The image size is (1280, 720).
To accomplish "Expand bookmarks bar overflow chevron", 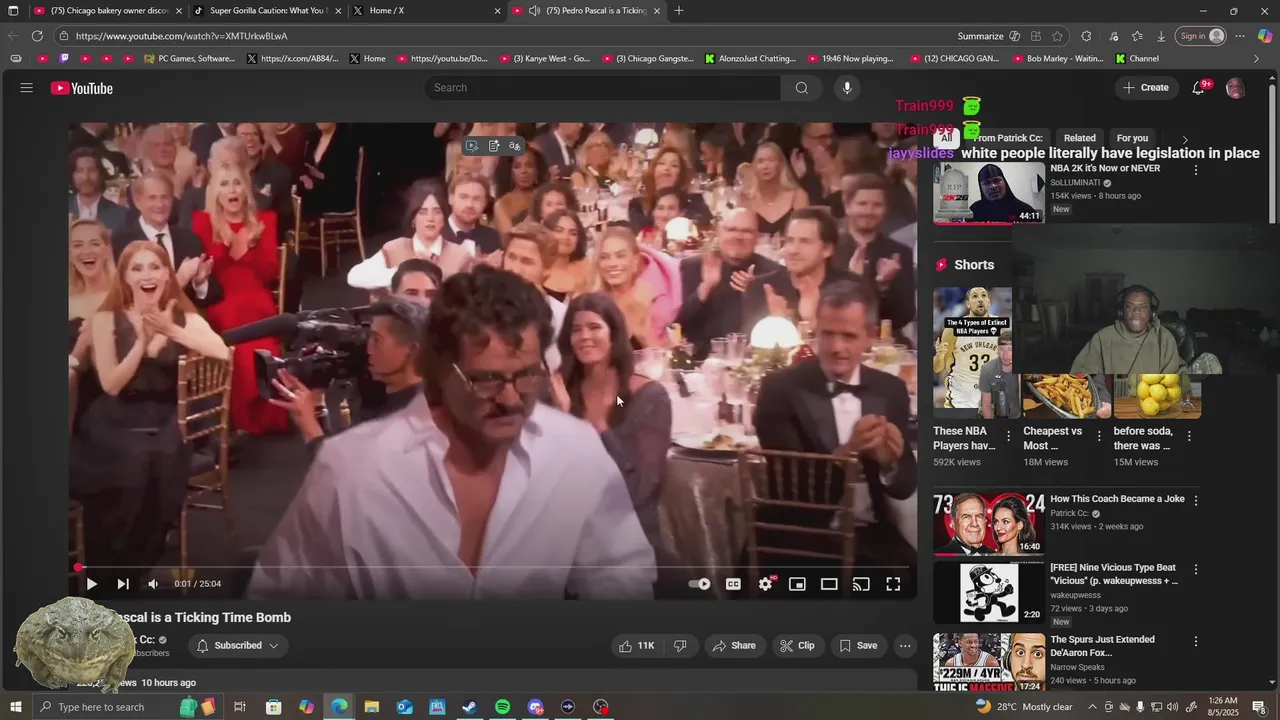I will pos(1256,59).
